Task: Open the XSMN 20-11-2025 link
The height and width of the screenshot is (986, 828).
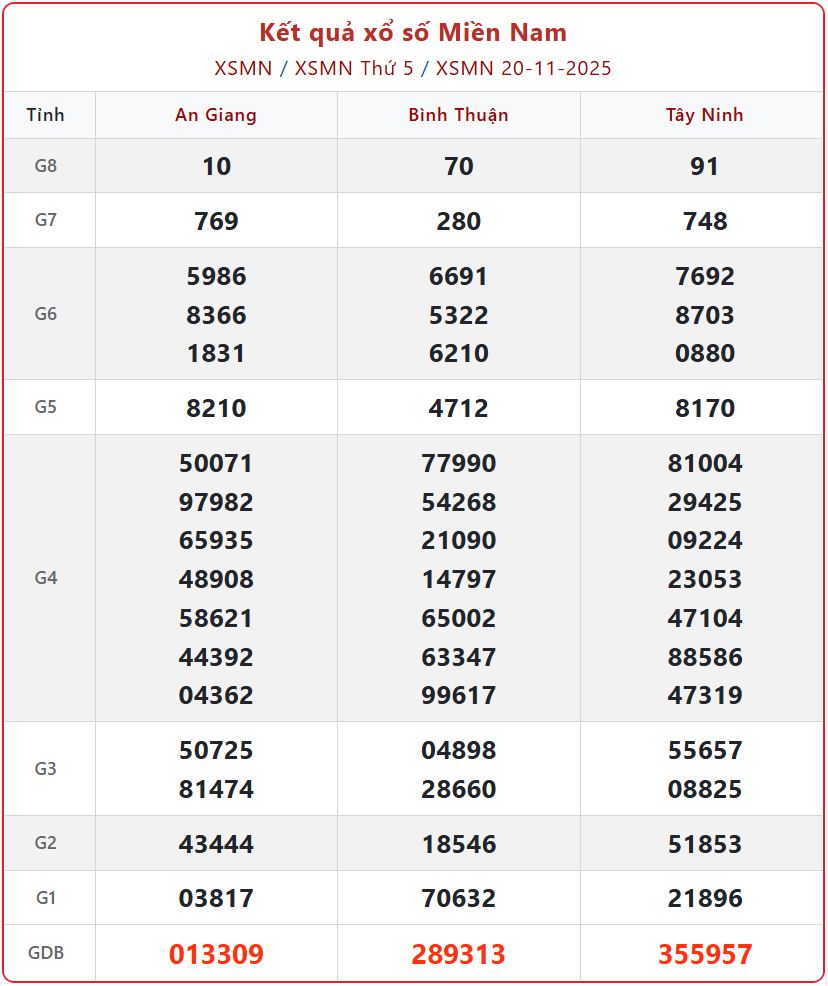Action: 524,68
